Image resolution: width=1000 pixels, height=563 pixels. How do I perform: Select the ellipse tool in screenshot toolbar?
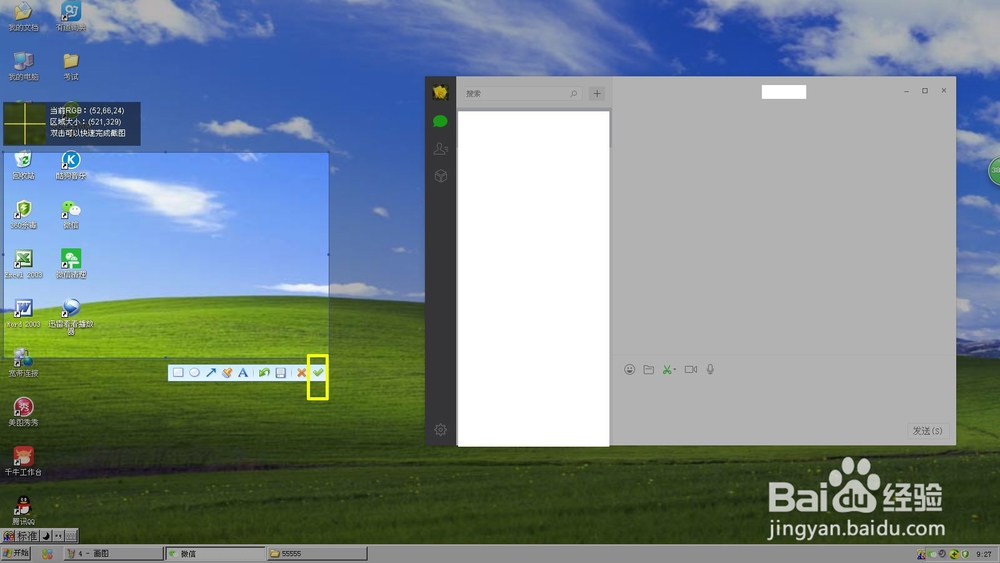coord(195,372)
